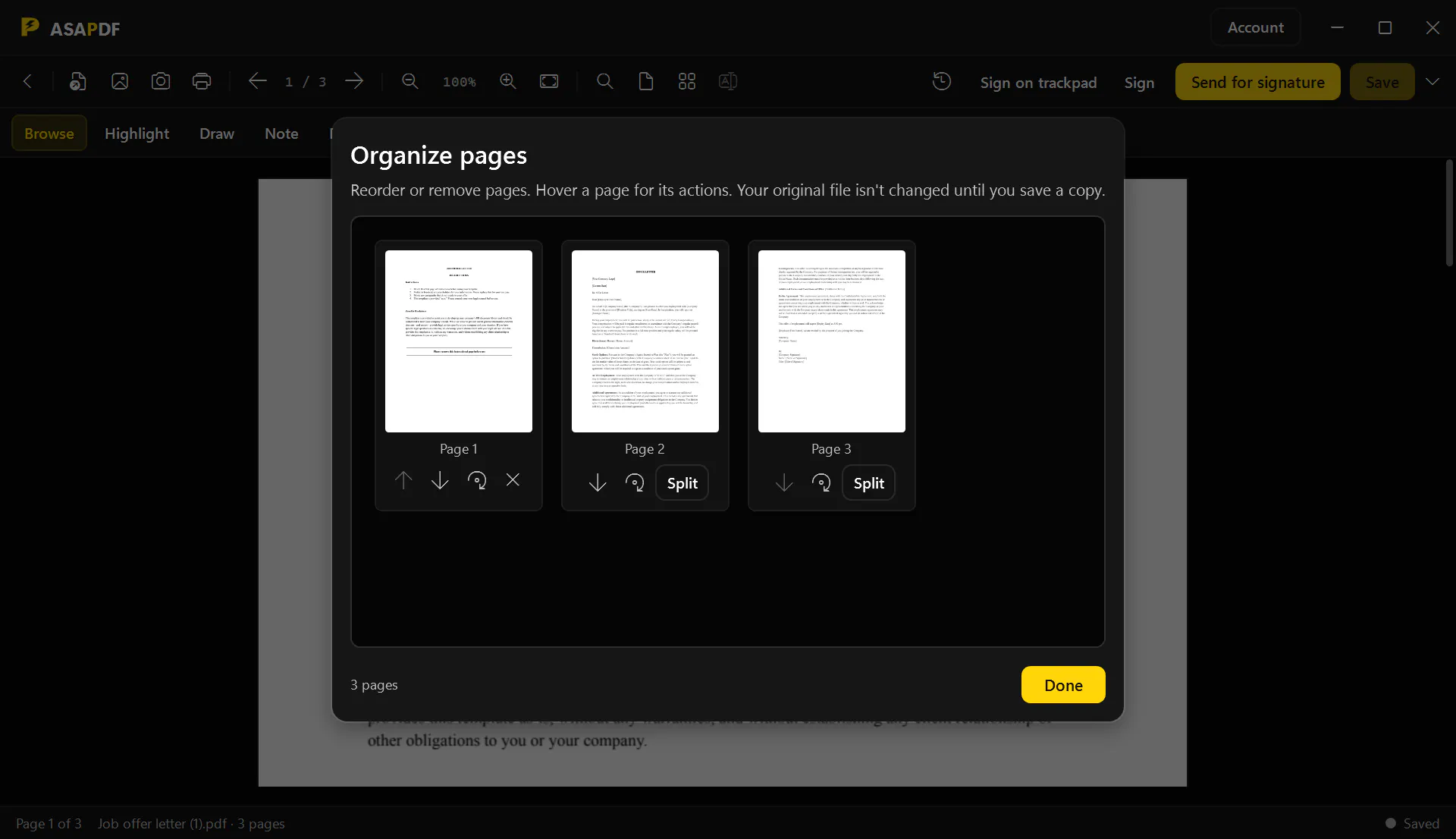Print the document using the printer icon
Screen dimensions: 1456x839
pyautogui.click(x=202, y=81)
